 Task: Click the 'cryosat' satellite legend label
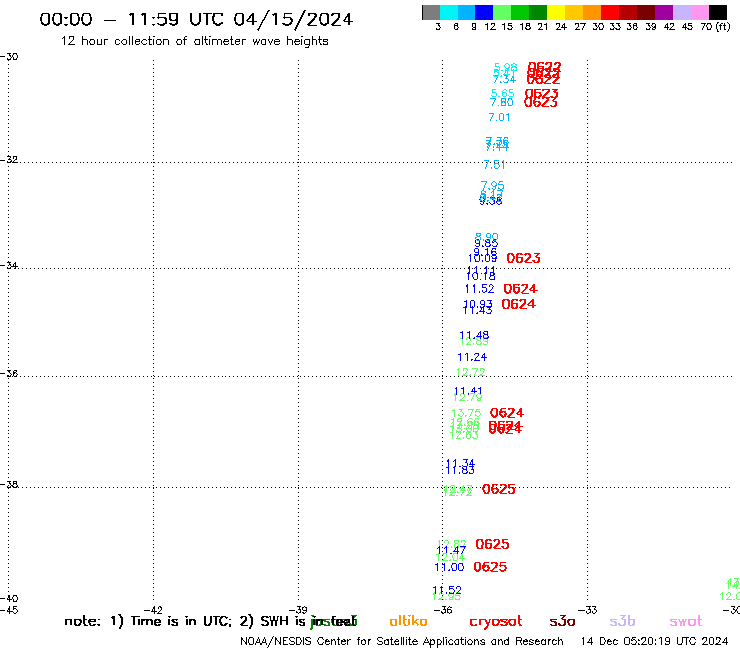496,621
